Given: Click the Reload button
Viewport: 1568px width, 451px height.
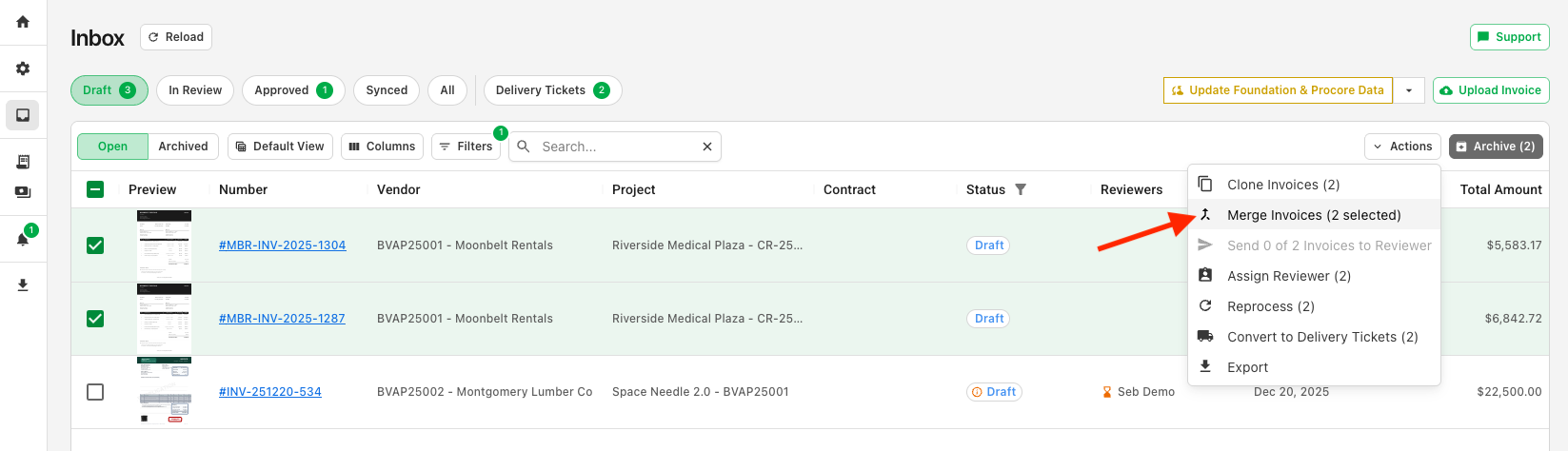Looking at the screenshot, I should [176, 37].
